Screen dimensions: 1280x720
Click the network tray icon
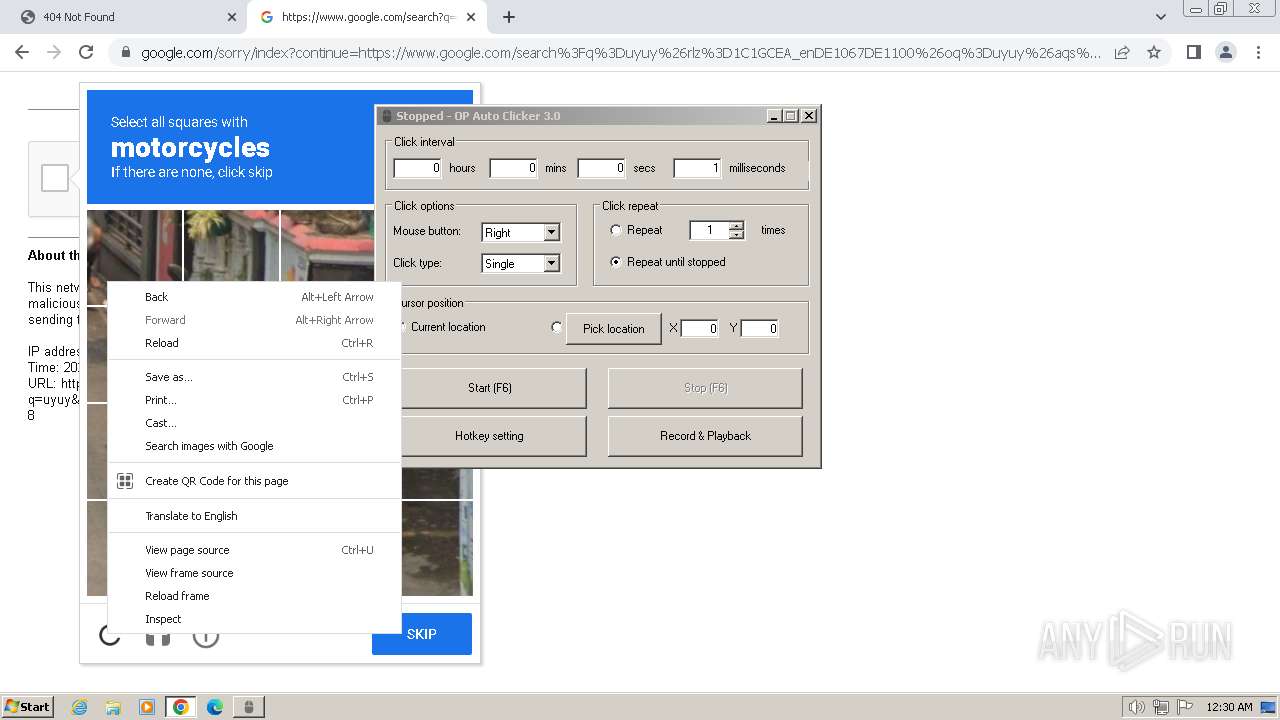click(1161, 707)
